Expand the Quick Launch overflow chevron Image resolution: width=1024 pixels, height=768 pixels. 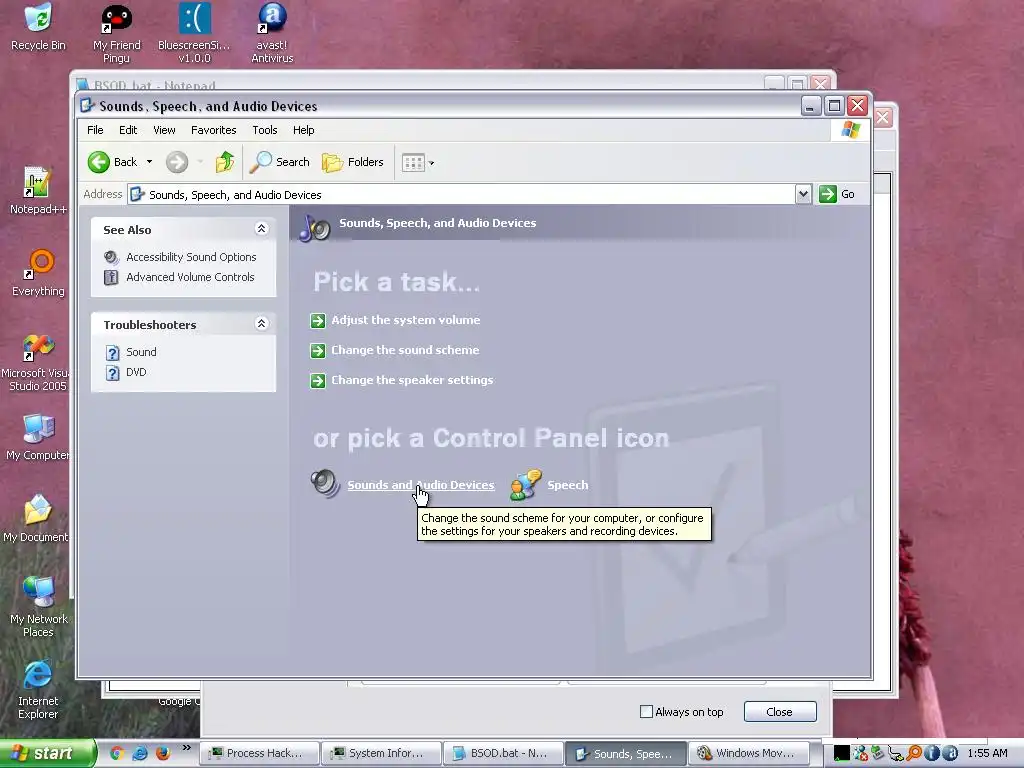(x=187, y=748)
